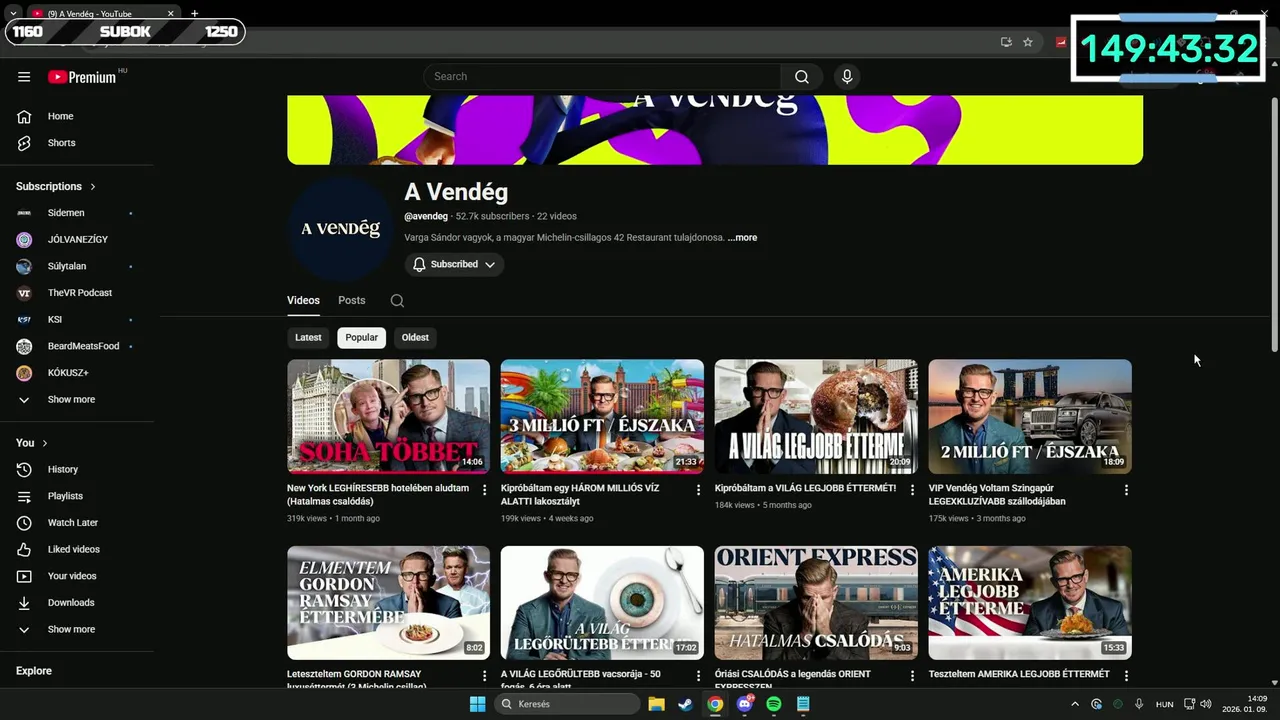Open options for HÁROM MILLIÓS video
This screenshot has height=720, width=1280.
coord(698,490)
